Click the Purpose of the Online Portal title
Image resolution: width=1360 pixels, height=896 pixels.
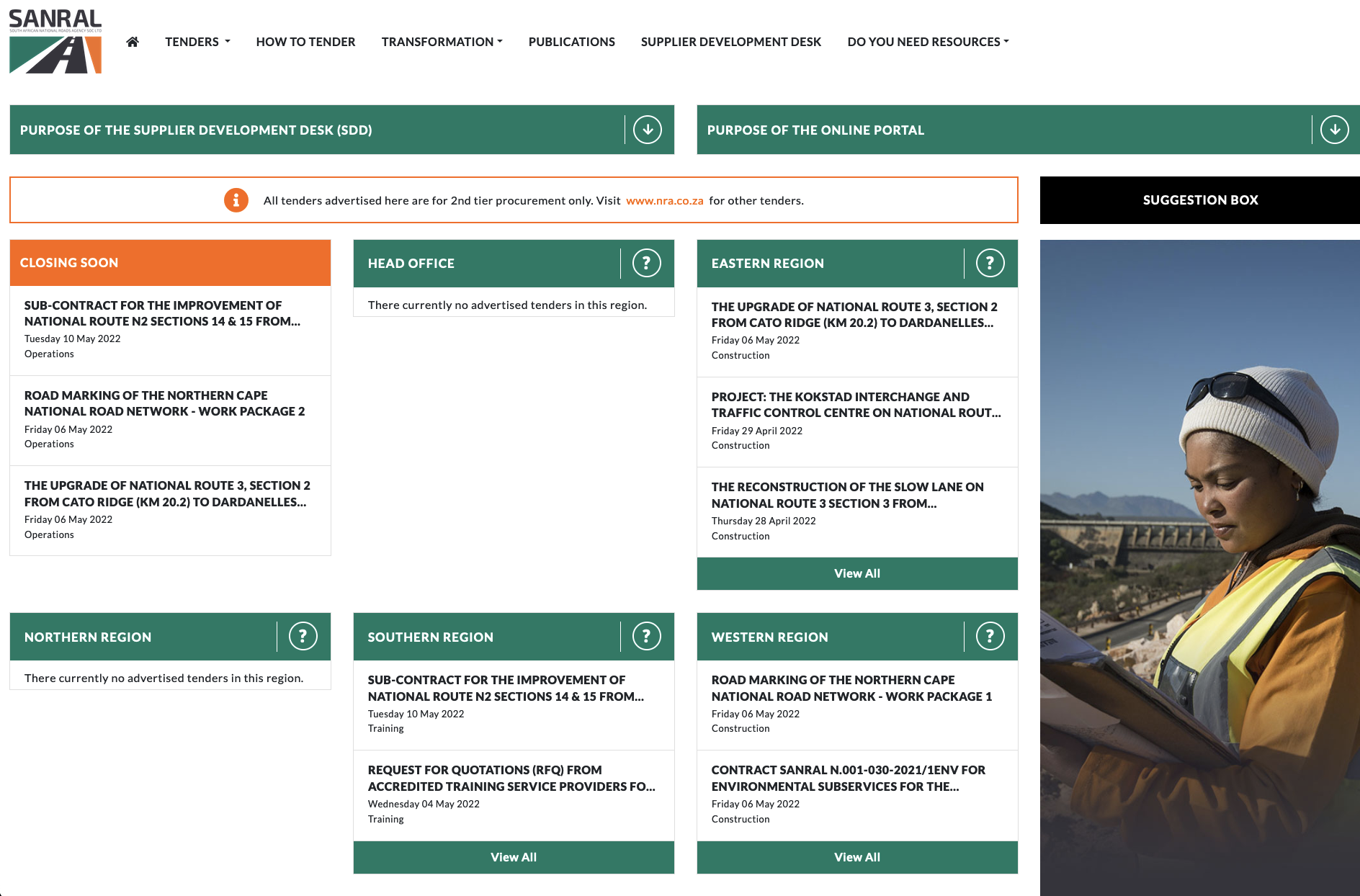pos(815,130)
